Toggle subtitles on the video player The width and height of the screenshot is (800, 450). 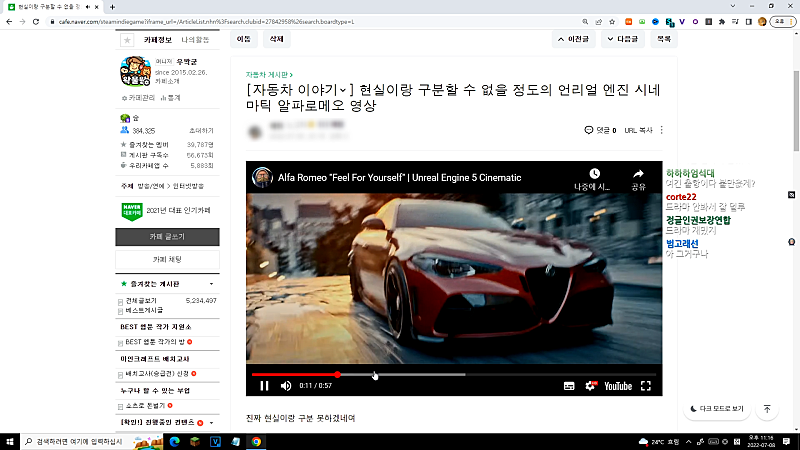click(569, 386)
